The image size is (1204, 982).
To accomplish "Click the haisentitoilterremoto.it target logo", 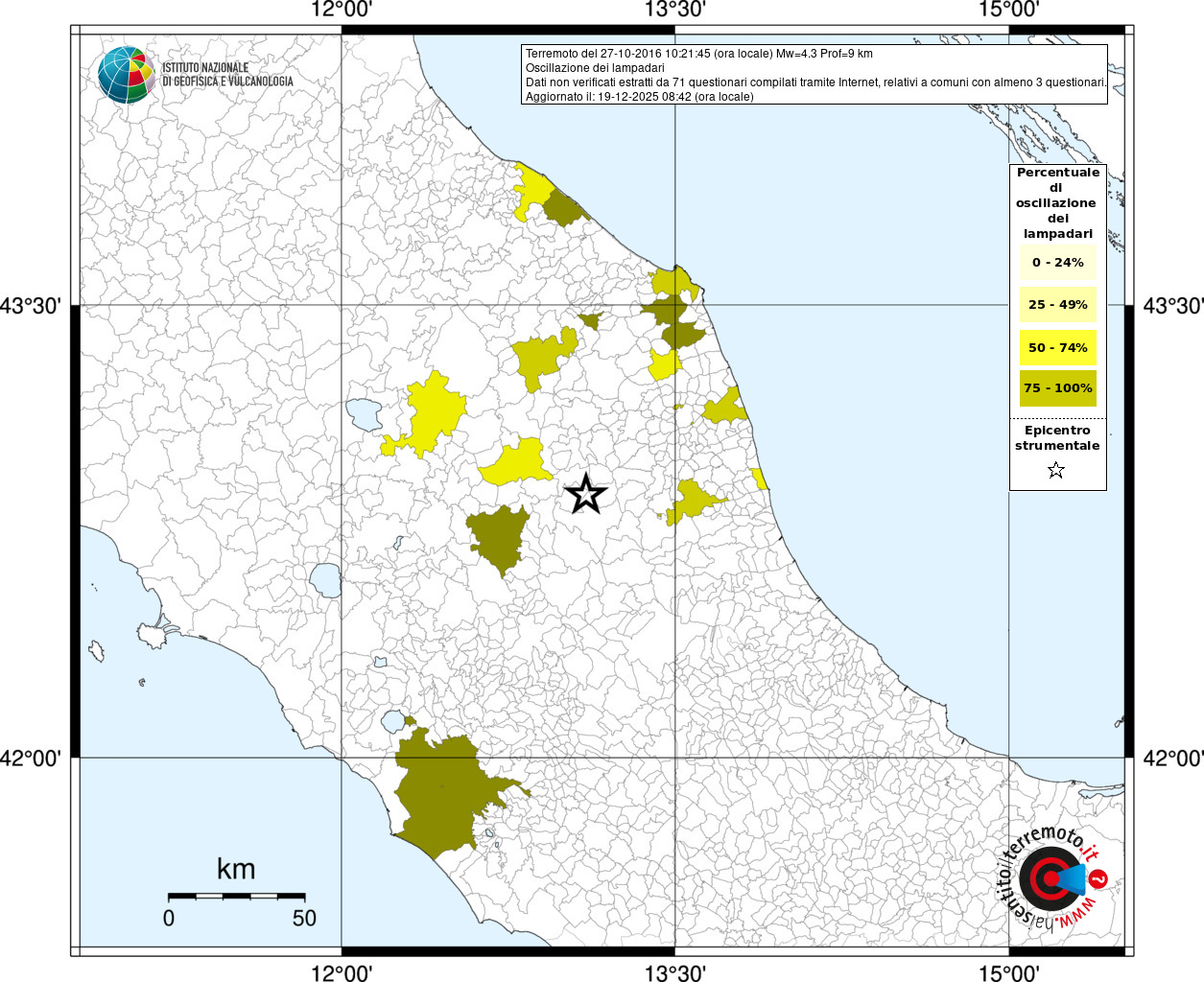I will click(1051, 878).
